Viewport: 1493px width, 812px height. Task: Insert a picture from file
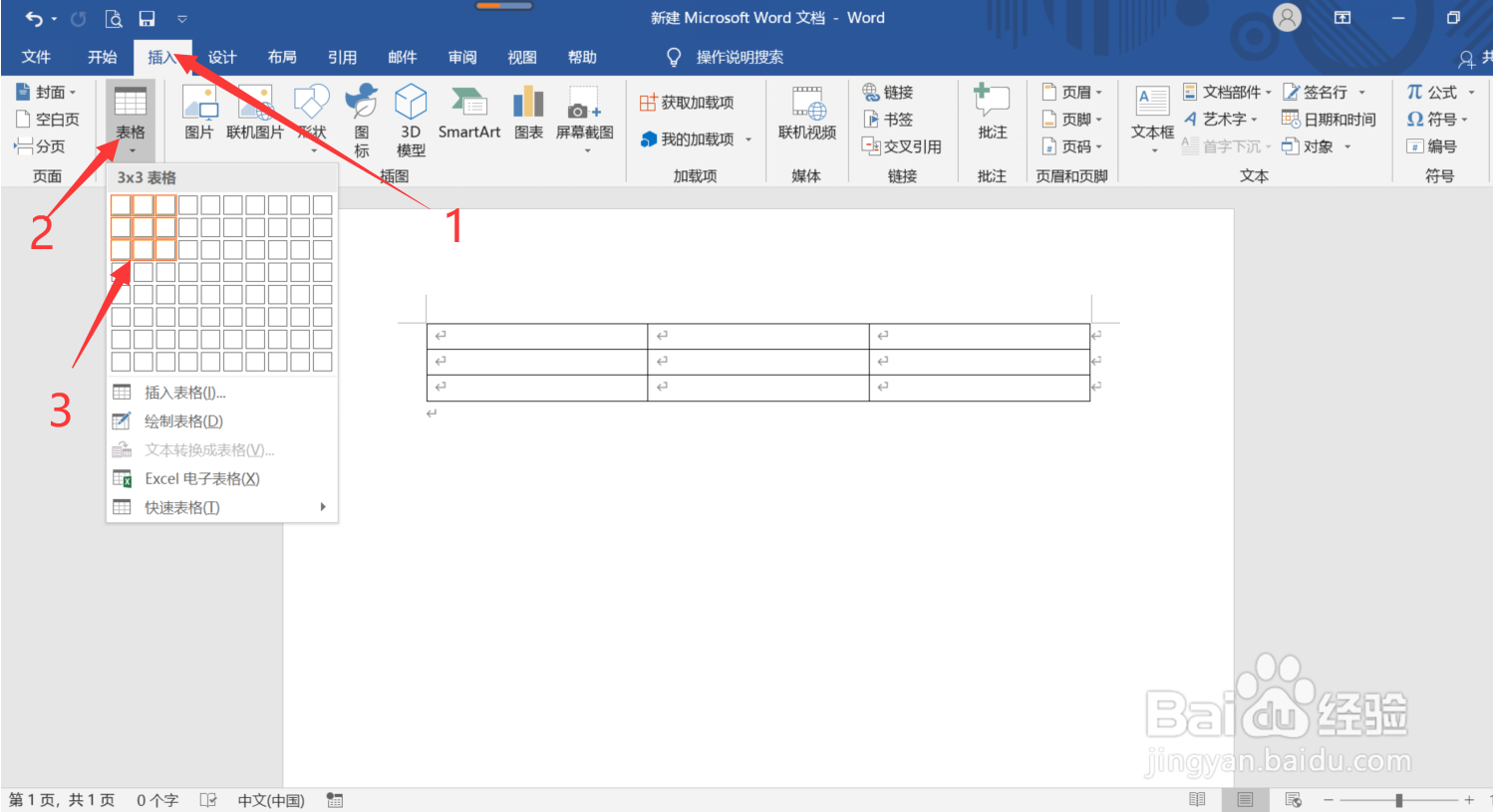tap(198, 115)
